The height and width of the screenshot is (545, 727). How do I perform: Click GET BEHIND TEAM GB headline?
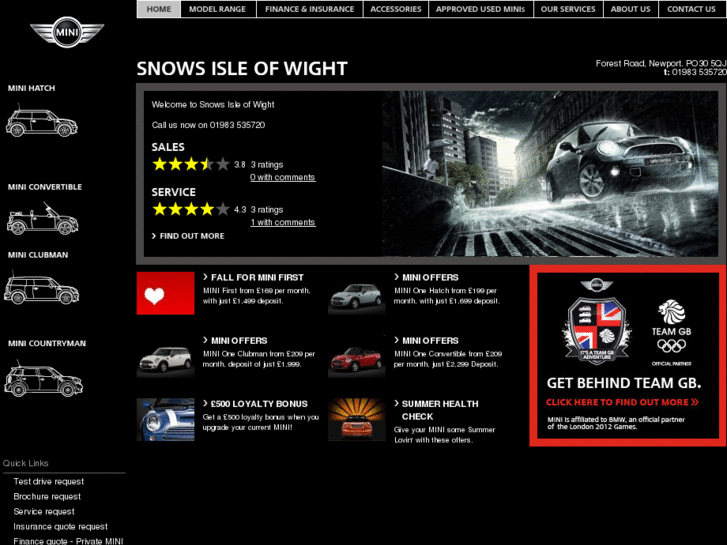pyautogui.click(x=624, y=383)
